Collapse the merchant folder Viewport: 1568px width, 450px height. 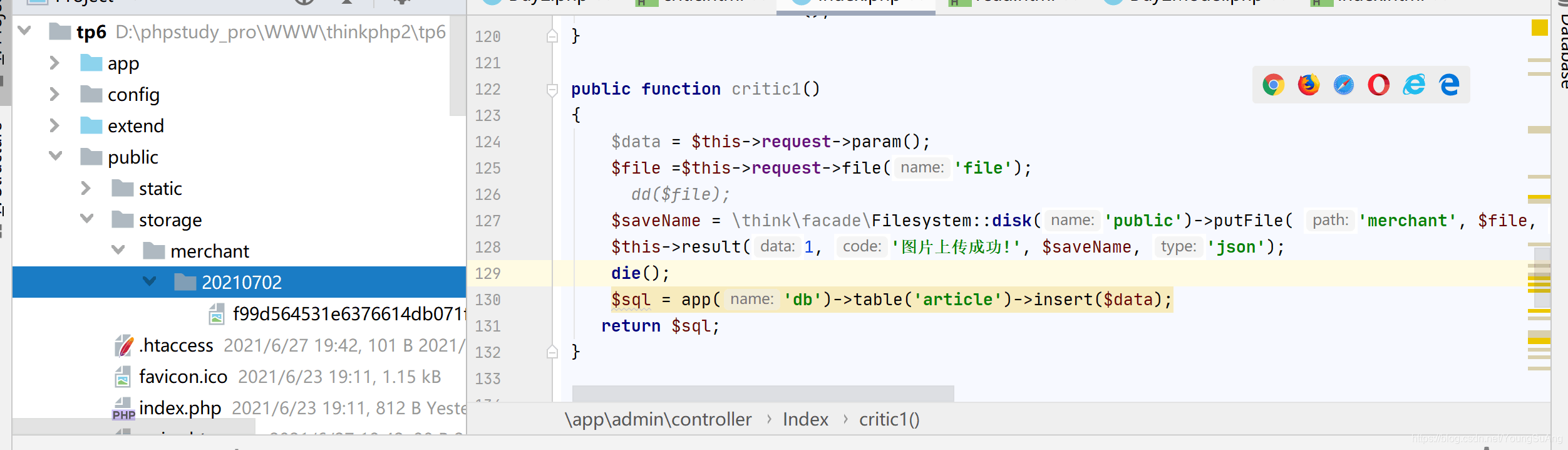[x=118, y=250]
